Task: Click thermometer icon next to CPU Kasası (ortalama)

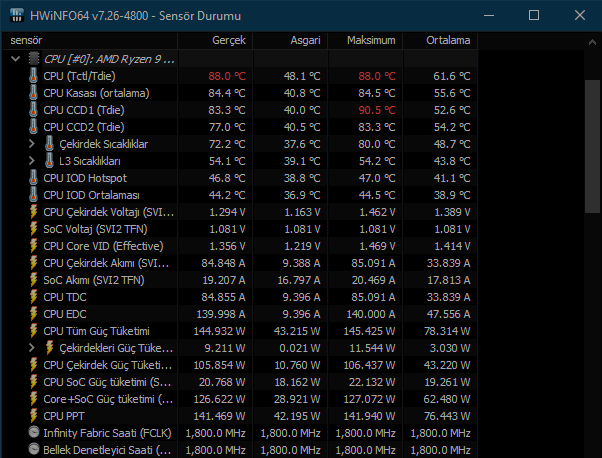Action: (x=34, y=93)
